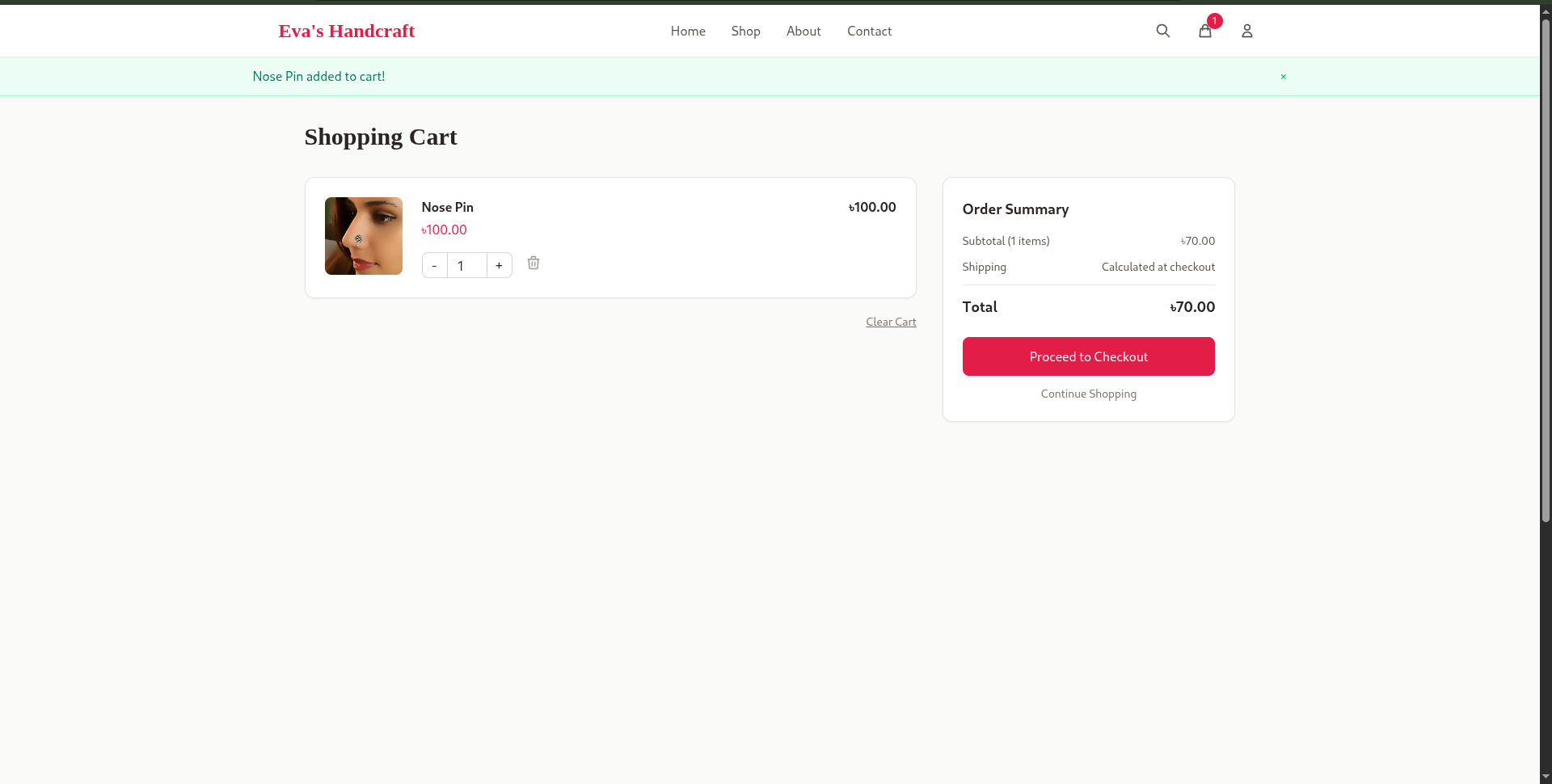
Task: Decrease Nose Pin quantity with minus button
Action: click(x=434, y=264)
